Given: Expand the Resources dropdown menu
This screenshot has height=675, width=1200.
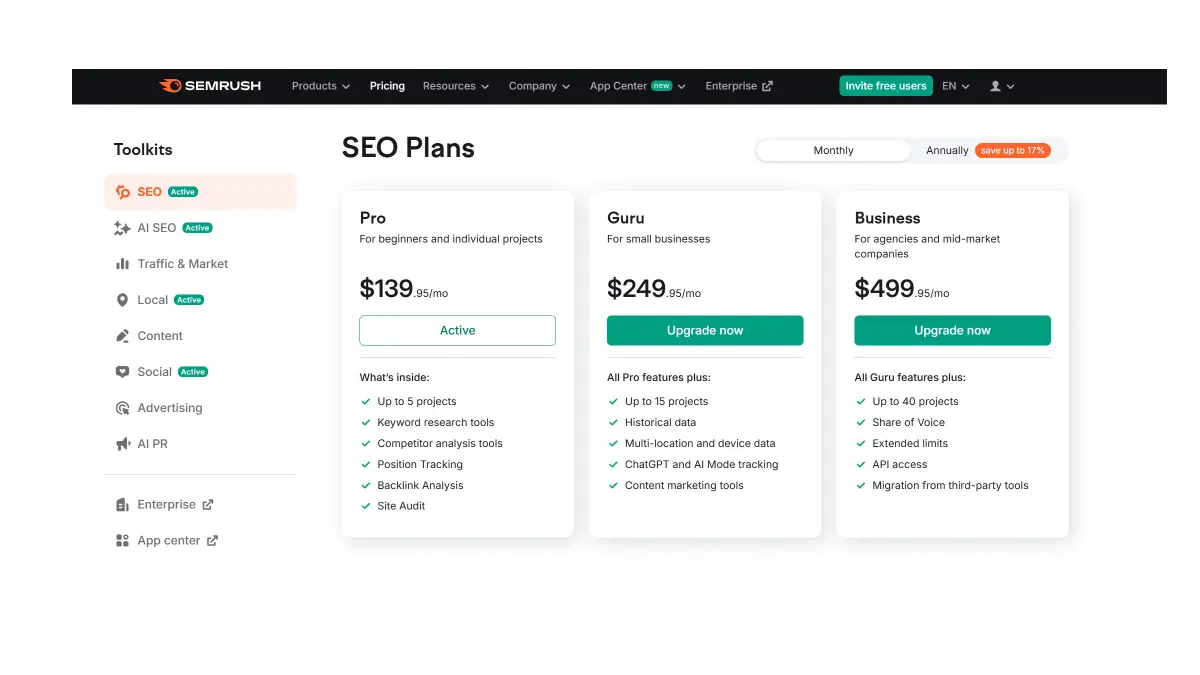Looking at the screenshot, I should pos(456,86).
